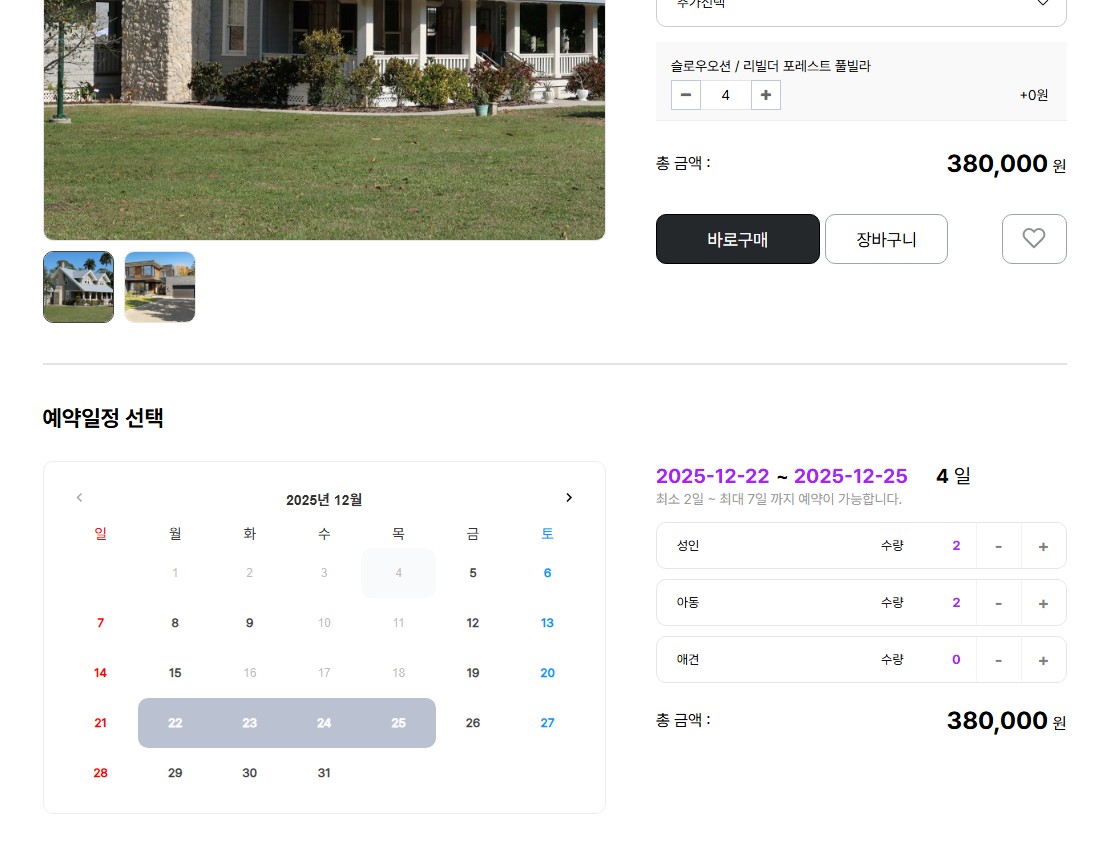Increase 아동 quantity with plus

point(1043,603)
